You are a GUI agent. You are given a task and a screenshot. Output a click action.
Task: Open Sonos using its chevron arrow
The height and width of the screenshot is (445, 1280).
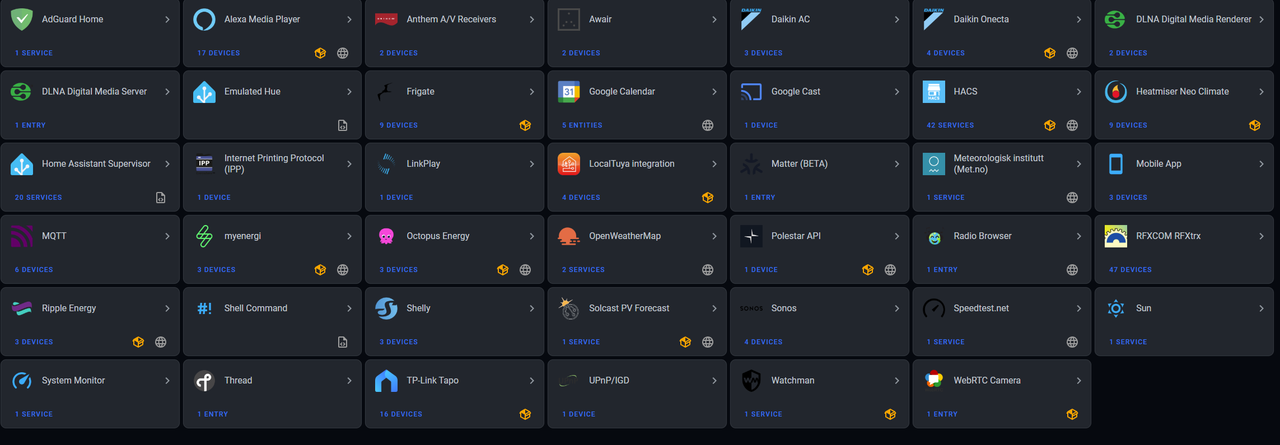(x=897, y=308)
